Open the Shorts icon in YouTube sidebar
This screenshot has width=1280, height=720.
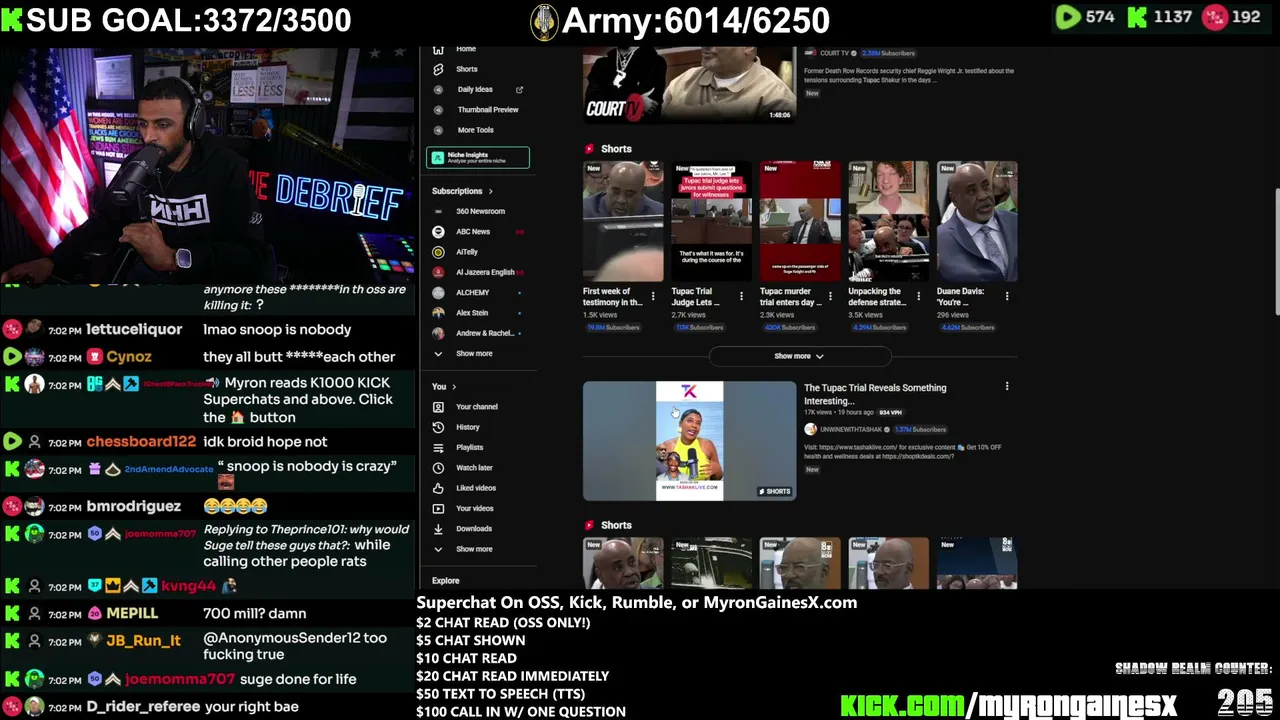pos(438,69)
